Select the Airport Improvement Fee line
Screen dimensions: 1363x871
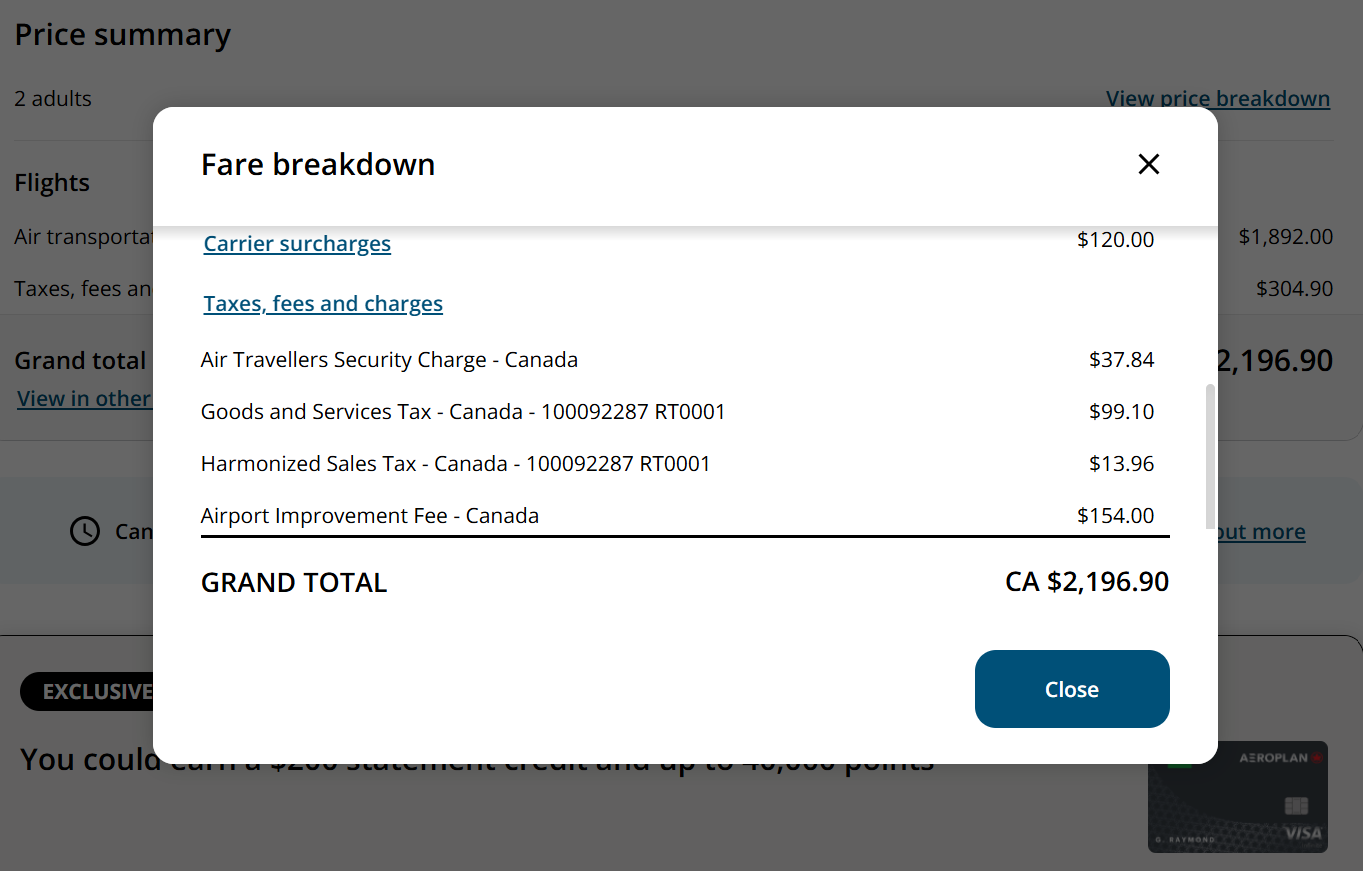369,516
